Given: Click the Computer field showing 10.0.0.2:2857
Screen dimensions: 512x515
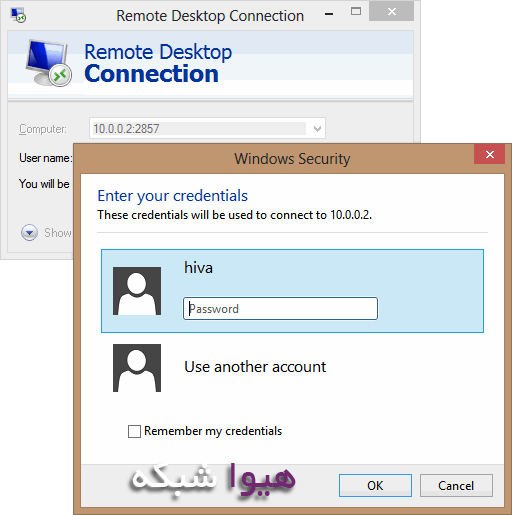Looking at the screenshot, I should [207, 128].
